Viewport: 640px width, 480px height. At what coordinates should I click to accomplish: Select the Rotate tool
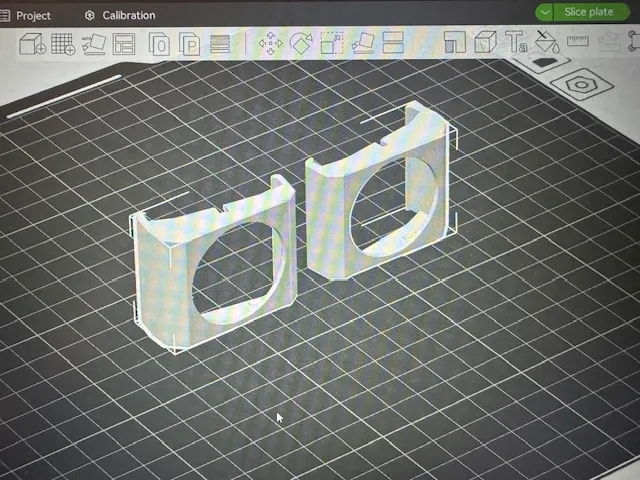tap(301, 43)
